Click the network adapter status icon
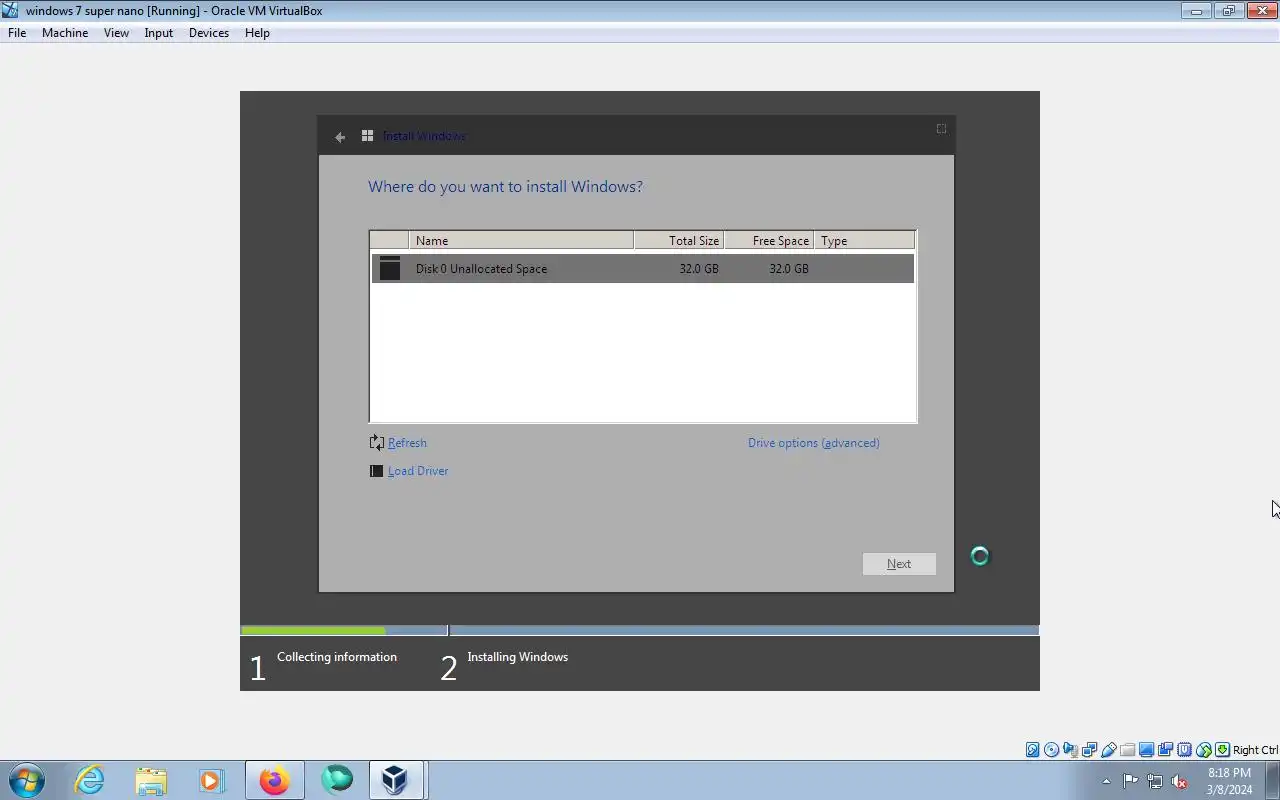Screen dimensions: 1280x800 point(1089,750)
